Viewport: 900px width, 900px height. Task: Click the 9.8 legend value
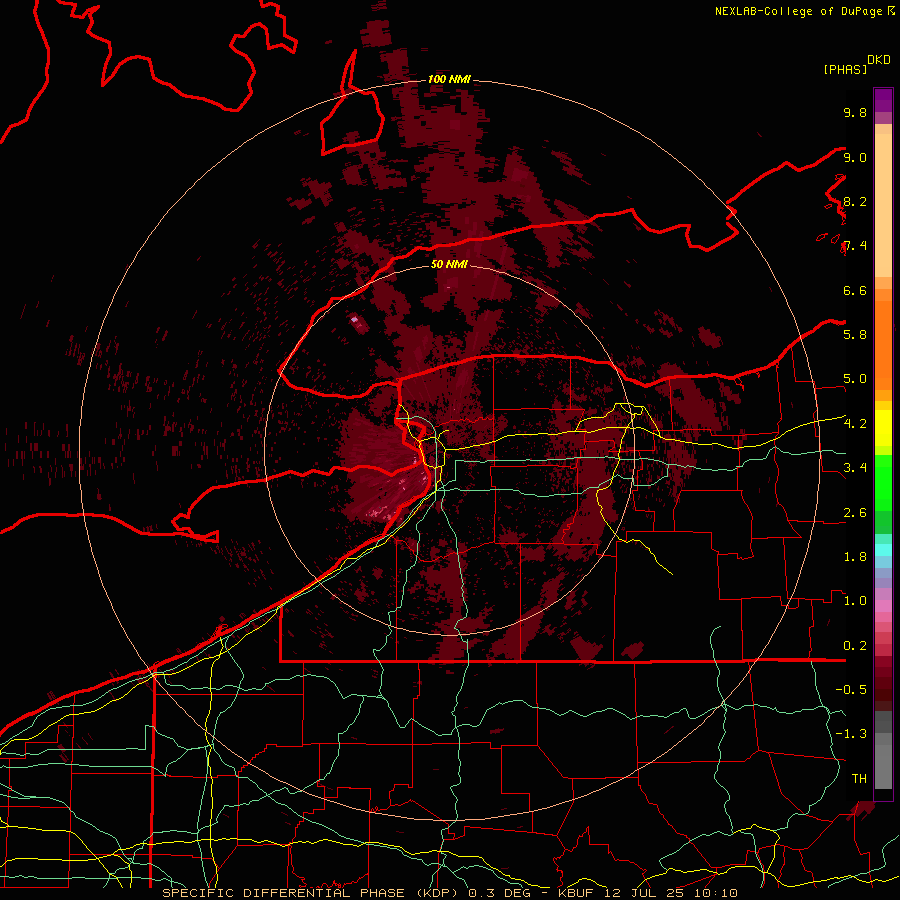855,112
